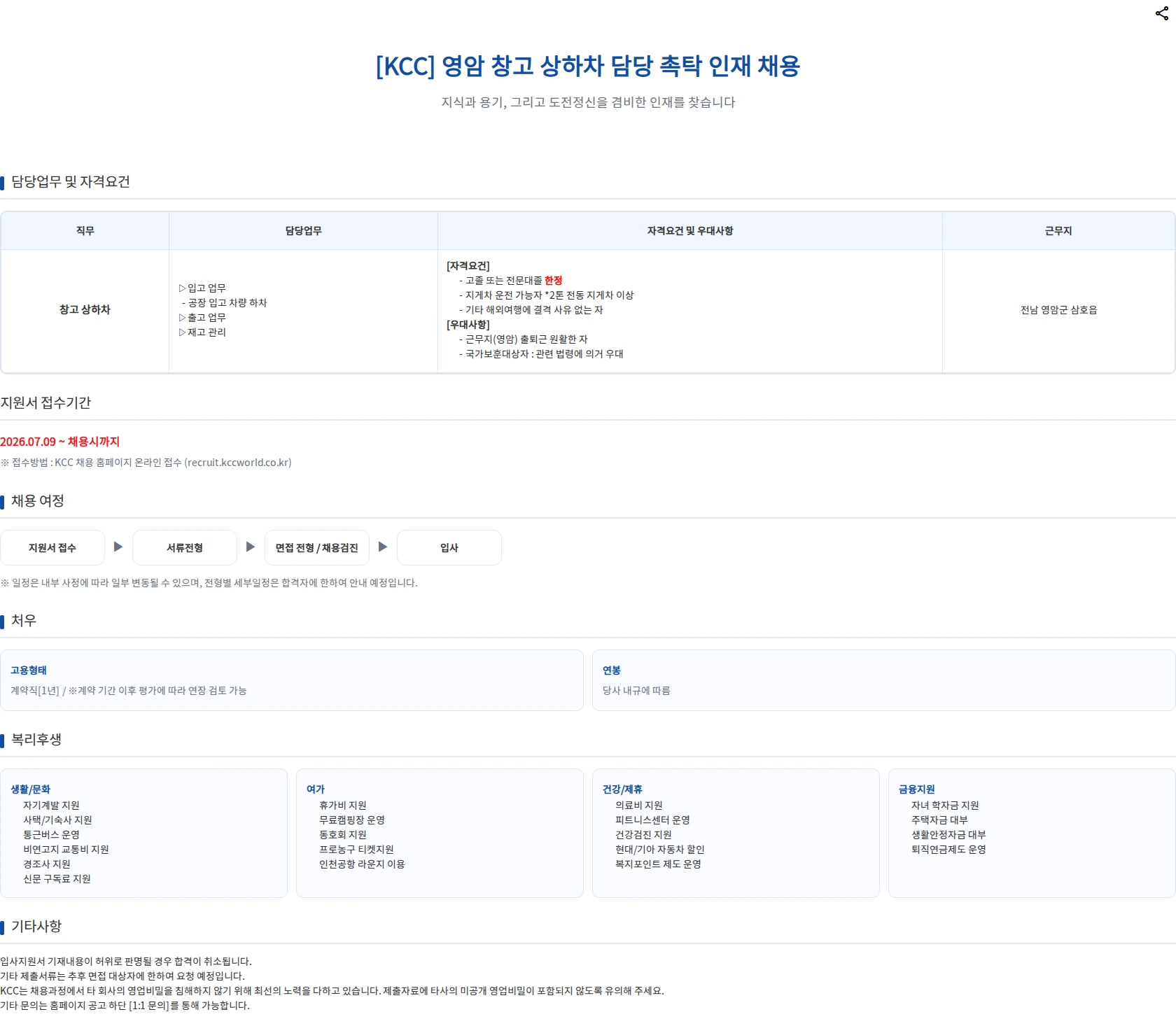1176x1033 pixels.
Task: Select the 입사 step box
Action: 449,547
